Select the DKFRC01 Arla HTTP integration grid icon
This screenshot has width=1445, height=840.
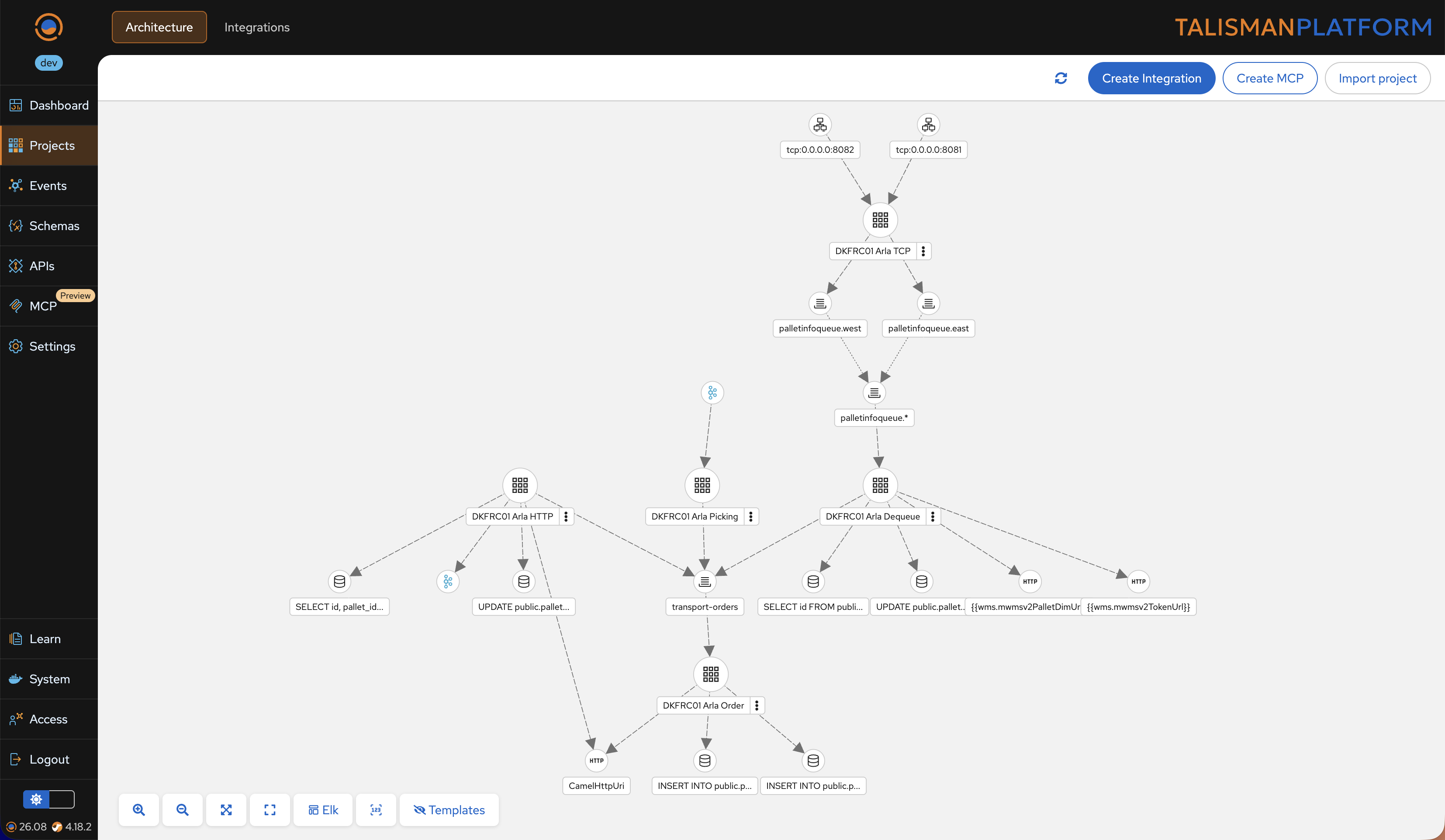pos(520,485)
